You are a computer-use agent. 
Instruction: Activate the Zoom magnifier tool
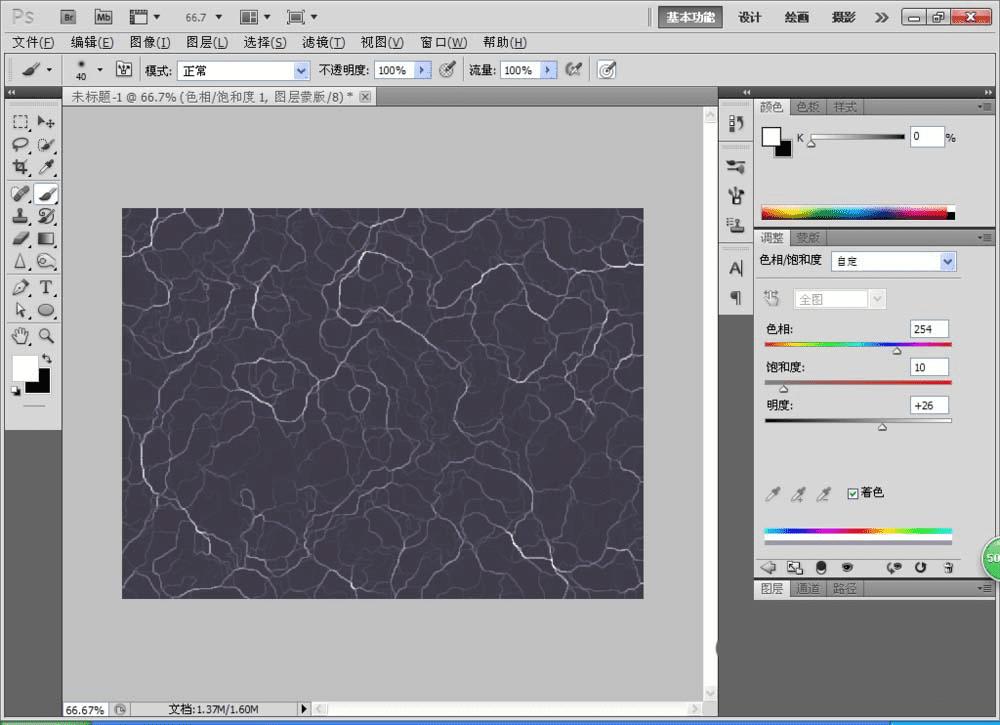[46, 335]
